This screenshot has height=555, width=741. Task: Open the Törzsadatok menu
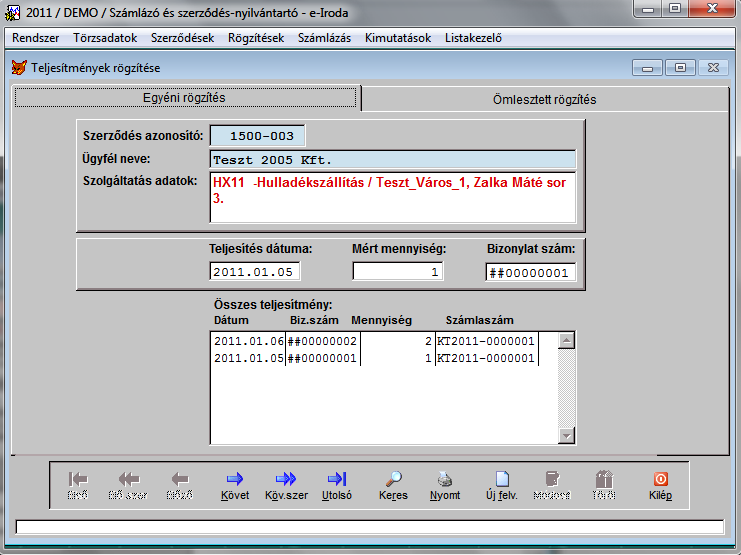pyautogui.click(x=105, y=38)
